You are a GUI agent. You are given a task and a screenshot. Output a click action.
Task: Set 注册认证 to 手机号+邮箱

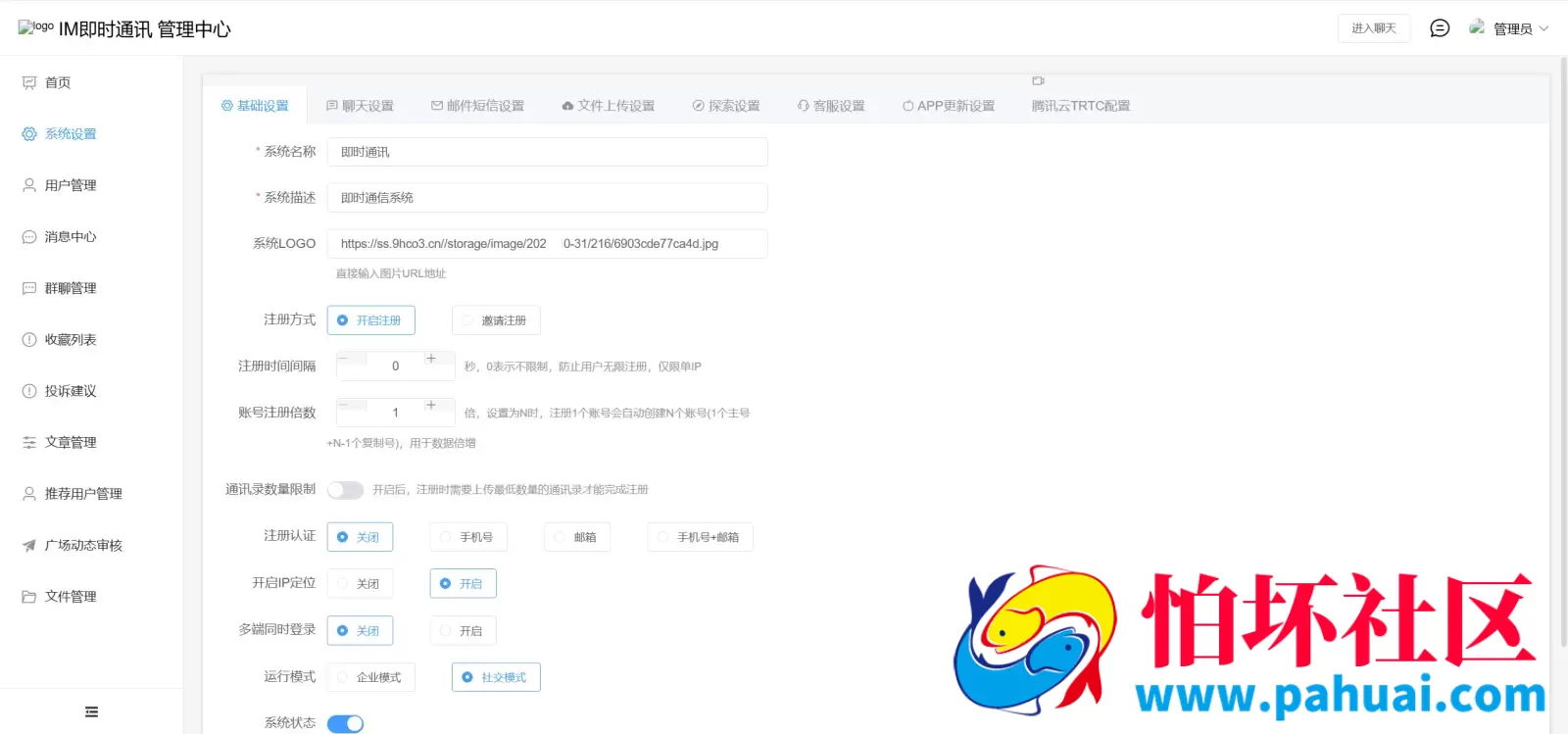pos(701,537)
